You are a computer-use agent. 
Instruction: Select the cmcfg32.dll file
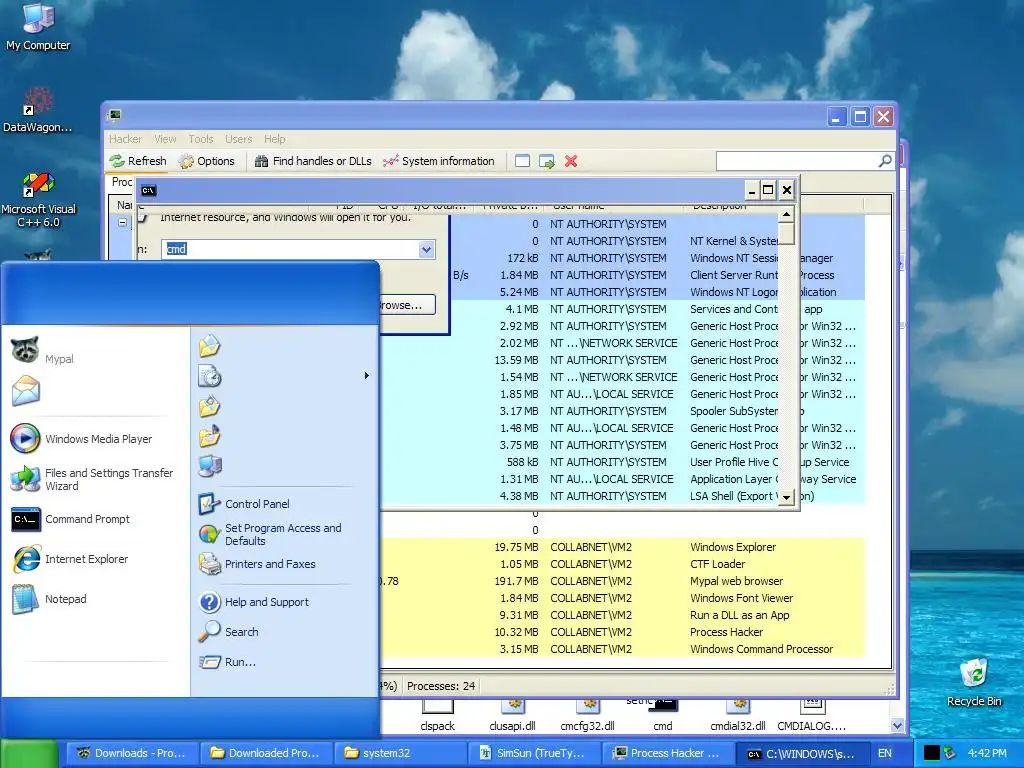(587, 715)
